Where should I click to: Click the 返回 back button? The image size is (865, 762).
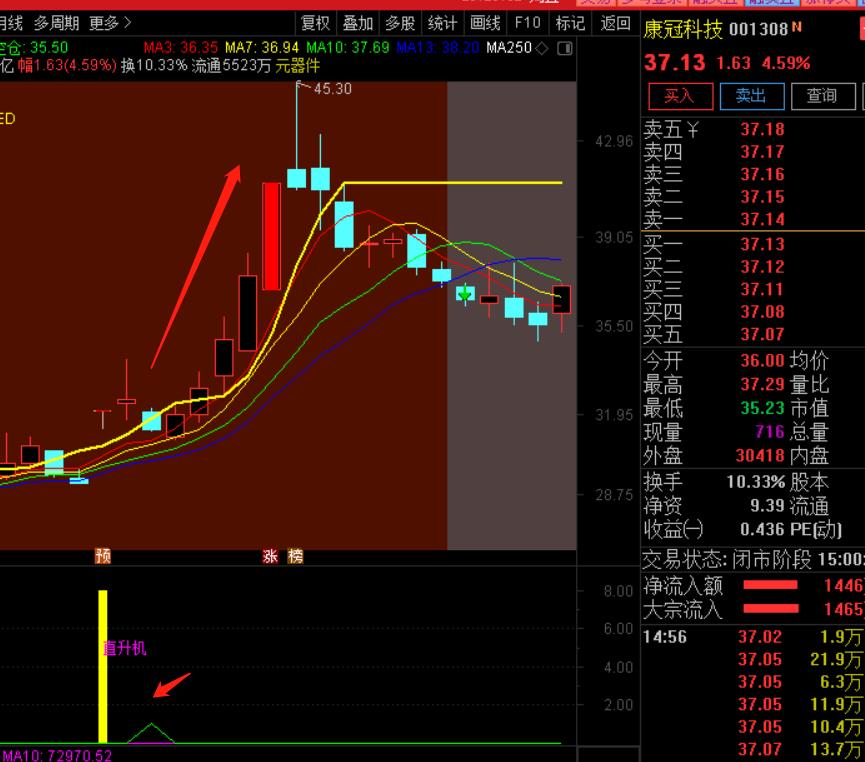615,23
